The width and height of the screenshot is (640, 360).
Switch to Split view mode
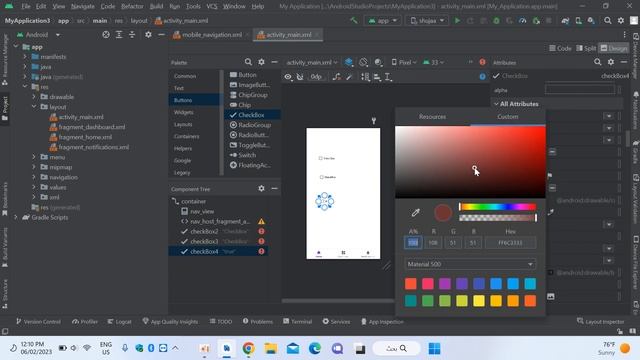point(586,48)
